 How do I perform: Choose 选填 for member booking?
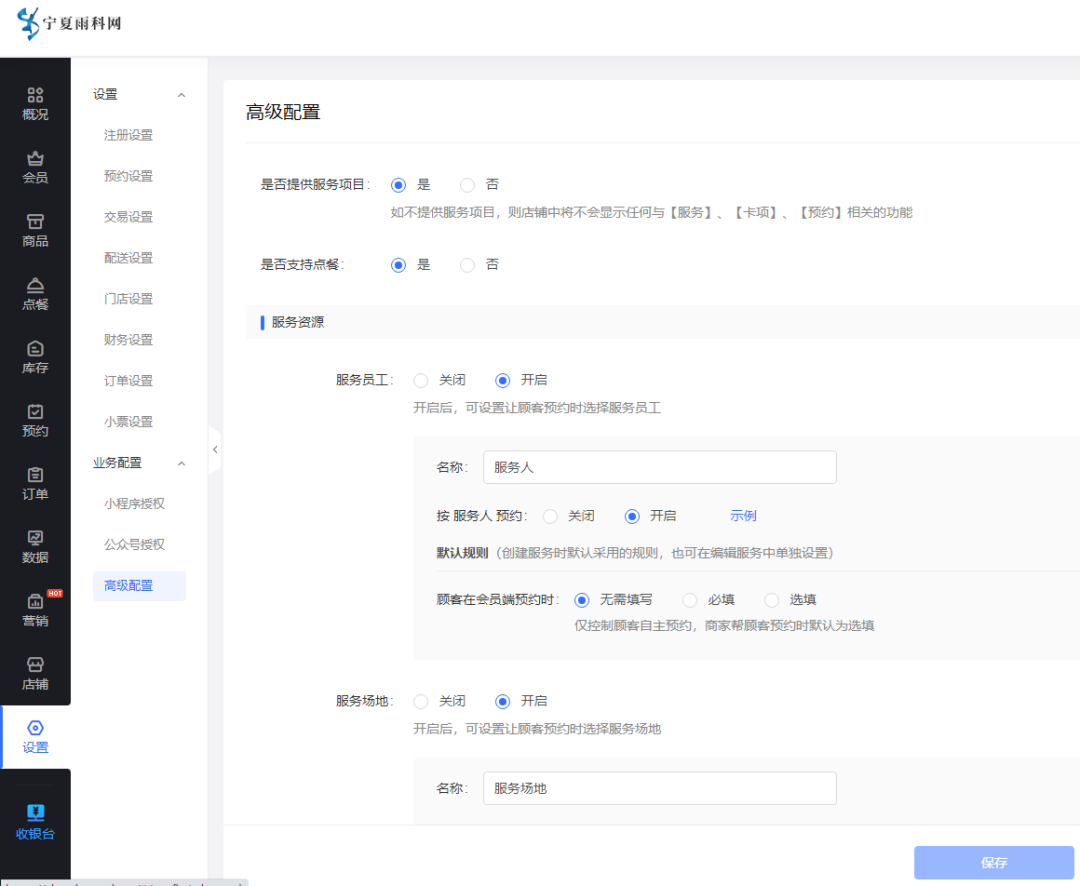(772, 600)
